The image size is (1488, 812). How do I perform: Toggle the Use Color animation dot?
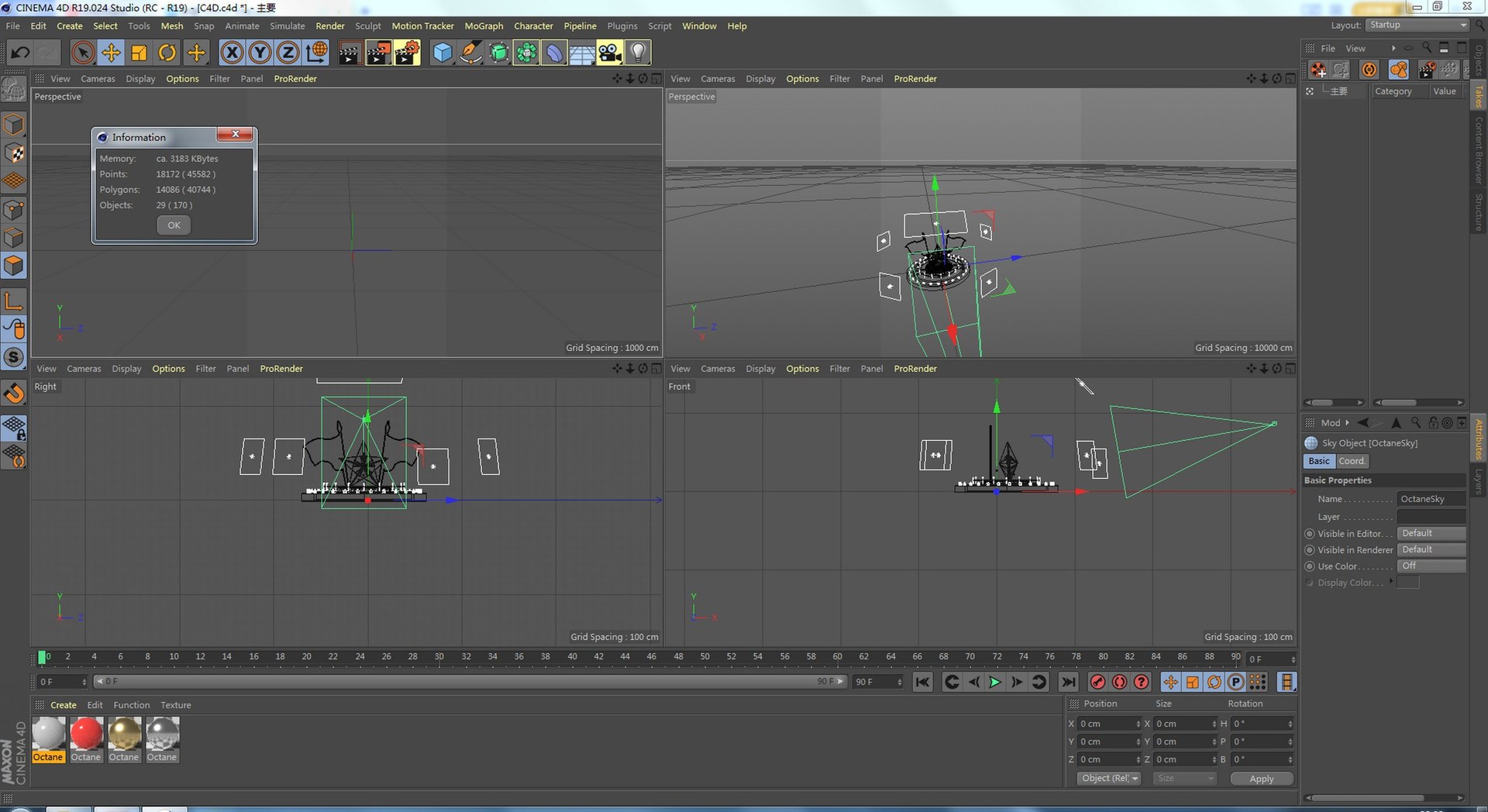1310,566
